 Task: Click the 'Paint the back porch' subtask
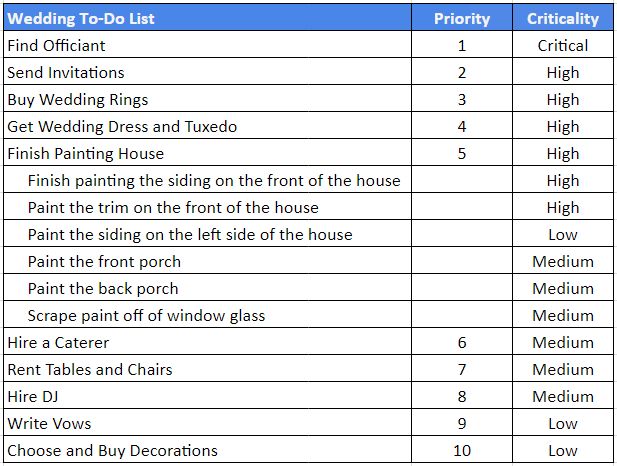pos(207,288)
